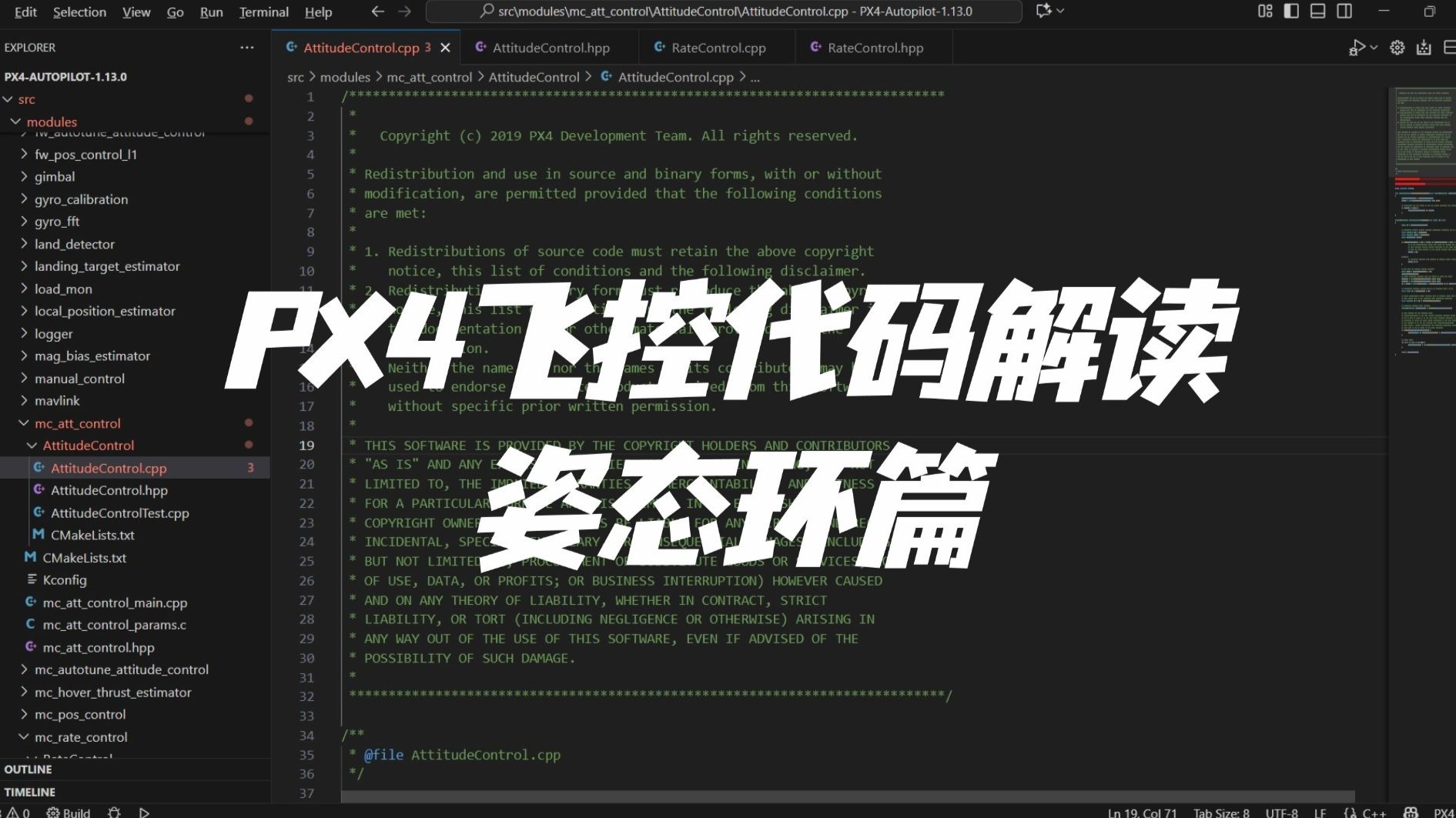Close the AttitudeControl.cpp tab

point(445,48)
